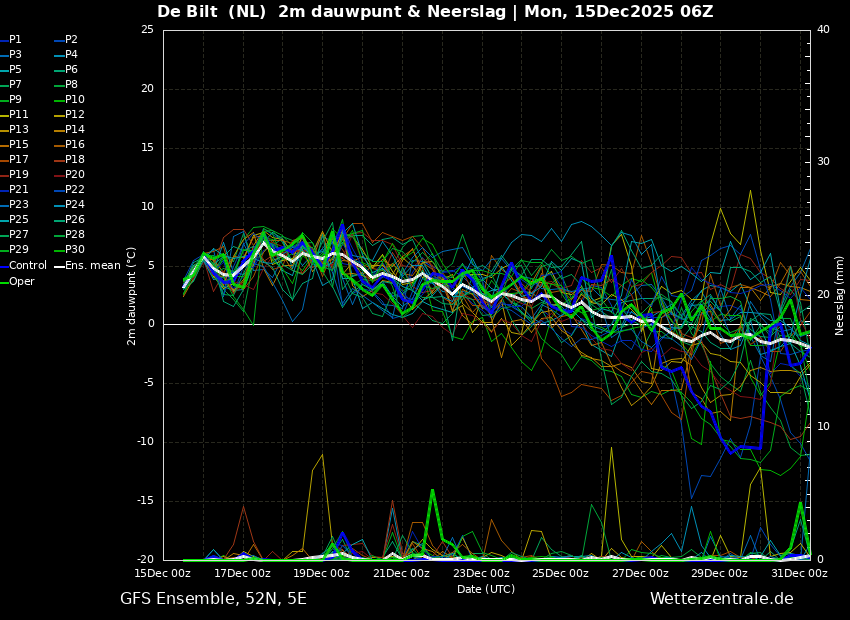Select the '21Dec 00z' date tick

pyautogui.click(x=402, y=573)
